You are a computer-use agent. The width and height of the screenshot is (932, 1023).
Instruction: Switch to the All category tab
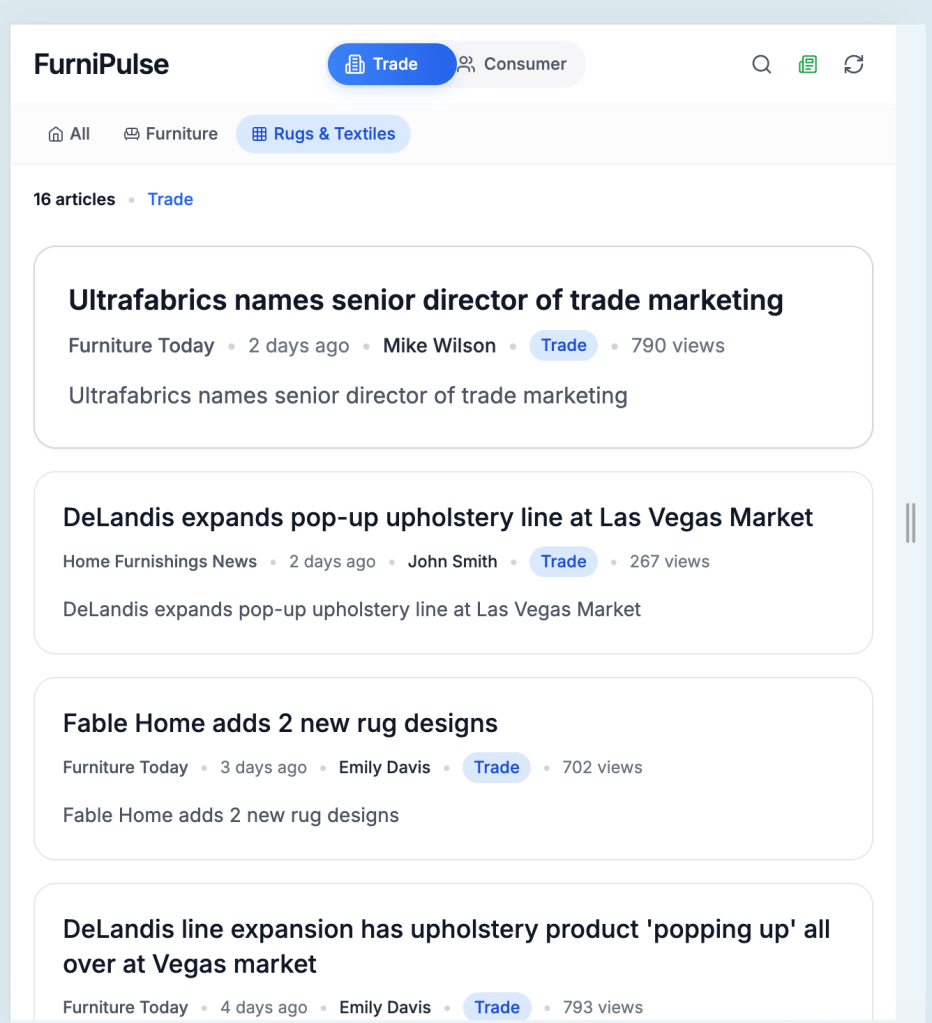pos(68,133)
